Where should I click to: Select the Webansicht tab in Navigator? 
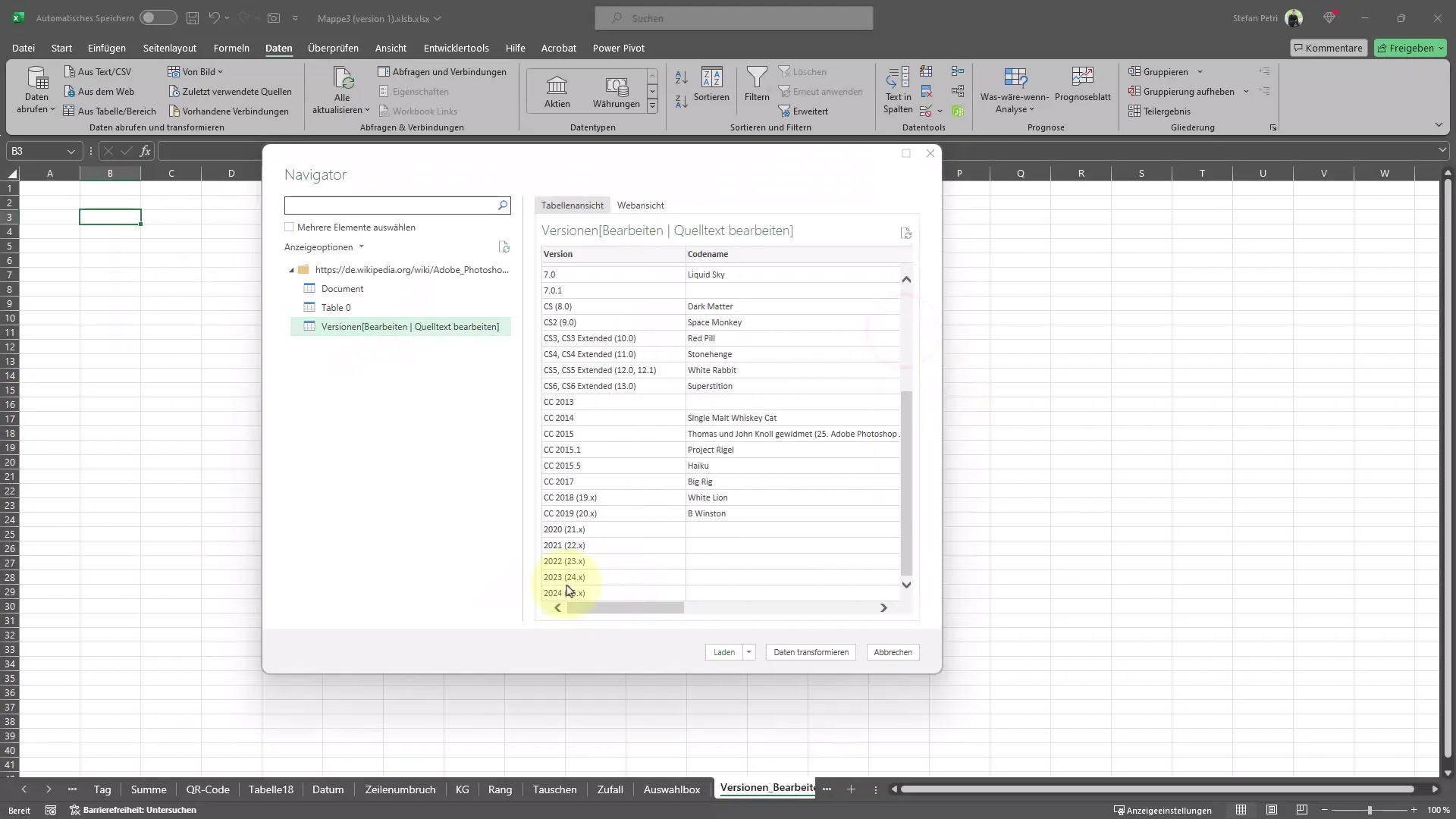(641, 205)
